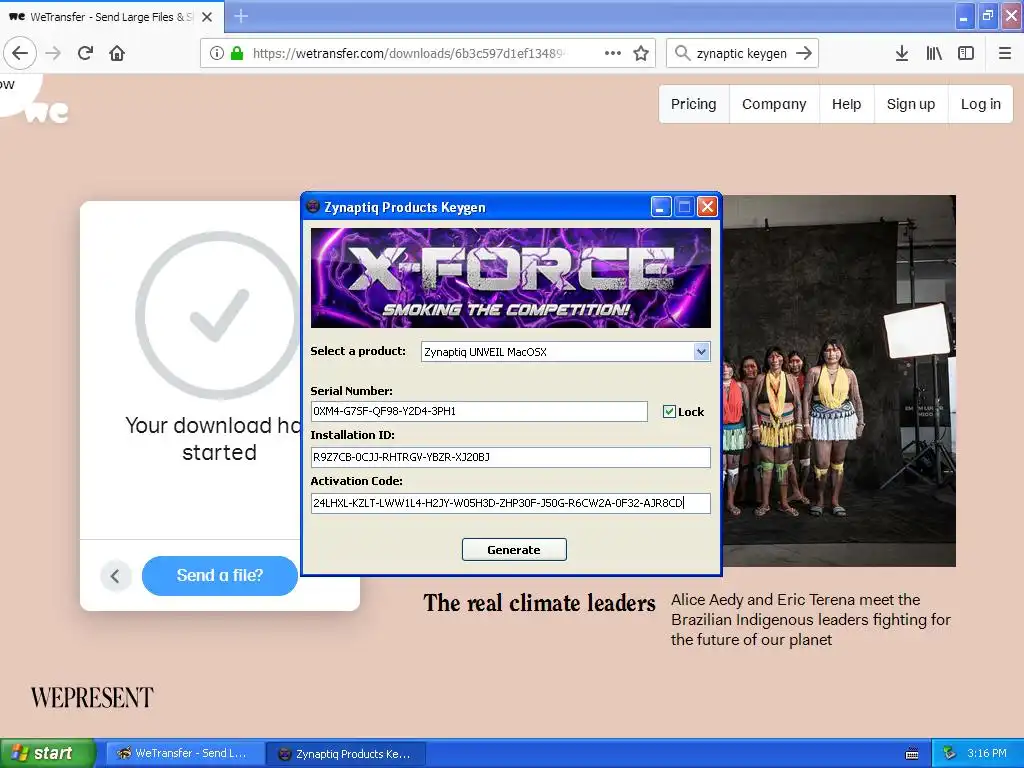Open browser library icon
The image size is (1024, 768).
(934, 54)
